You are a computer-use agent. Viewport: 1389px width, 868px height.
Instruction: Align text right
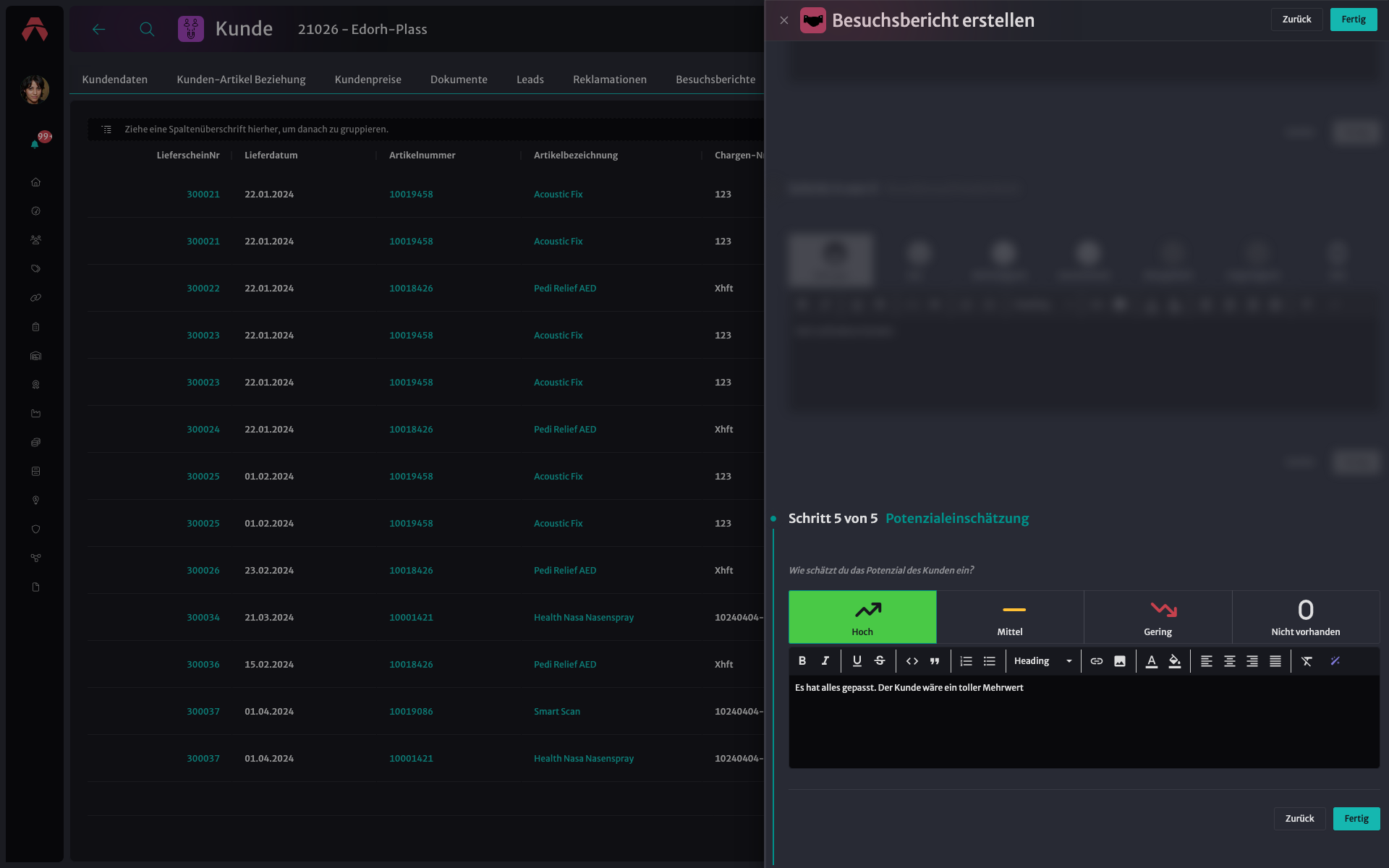coord(1252,661)
